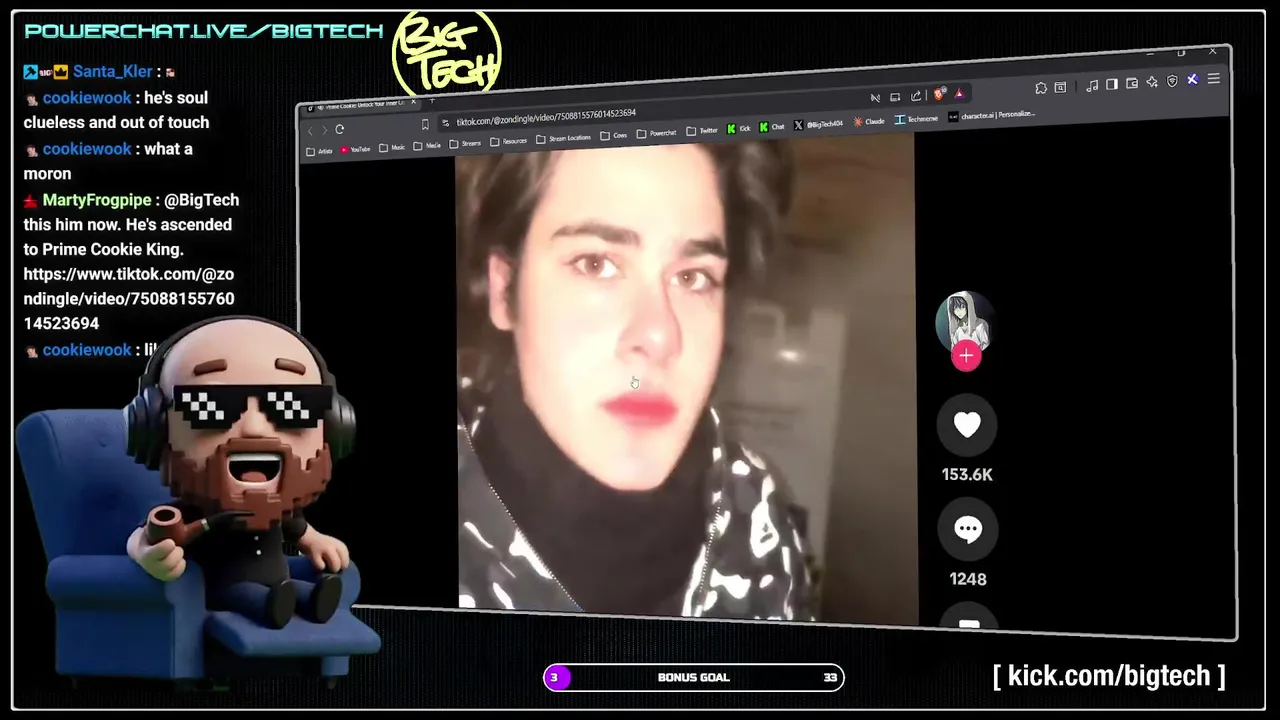This screenshot has height=720, width=1280.
Task: Open the extensions puzzle icon
Action: tap(1041, 88)
